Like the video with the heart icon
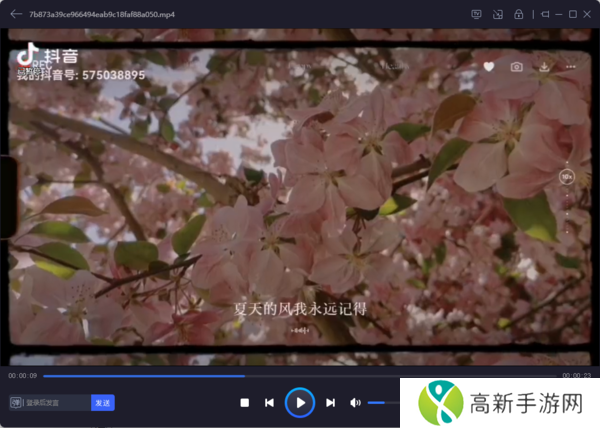This screenshot has height=428, width=600. [x=489, y=66]
